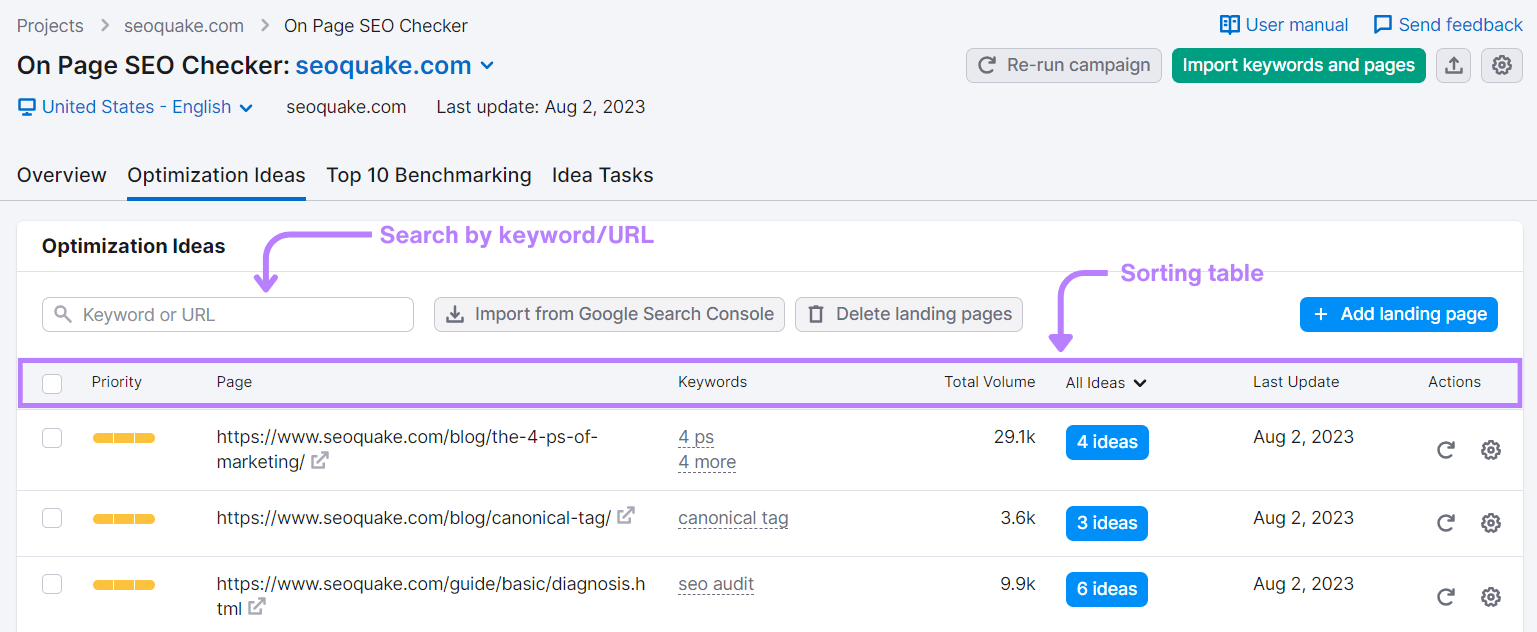This screenshot has width=1537, height=632.
Task: Click the export upload icon button
Action: click(x=1454, y=66)
